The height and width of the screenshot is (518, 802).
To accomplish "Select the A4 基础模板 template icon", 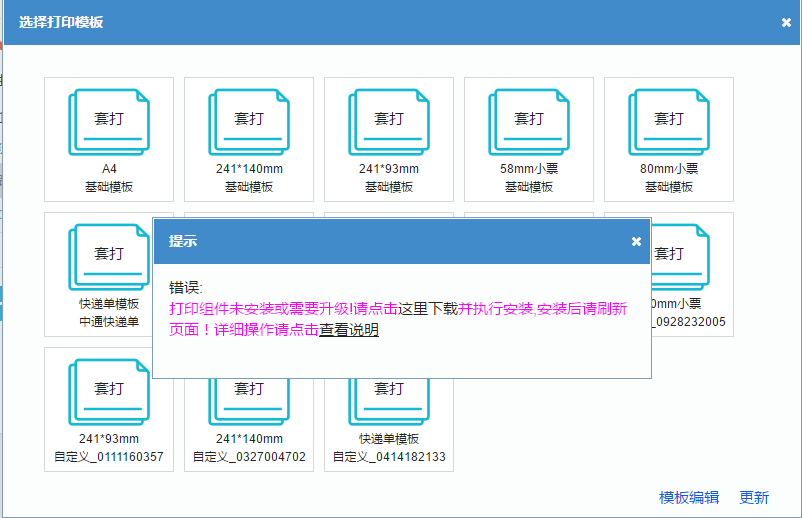I will 109,122.
